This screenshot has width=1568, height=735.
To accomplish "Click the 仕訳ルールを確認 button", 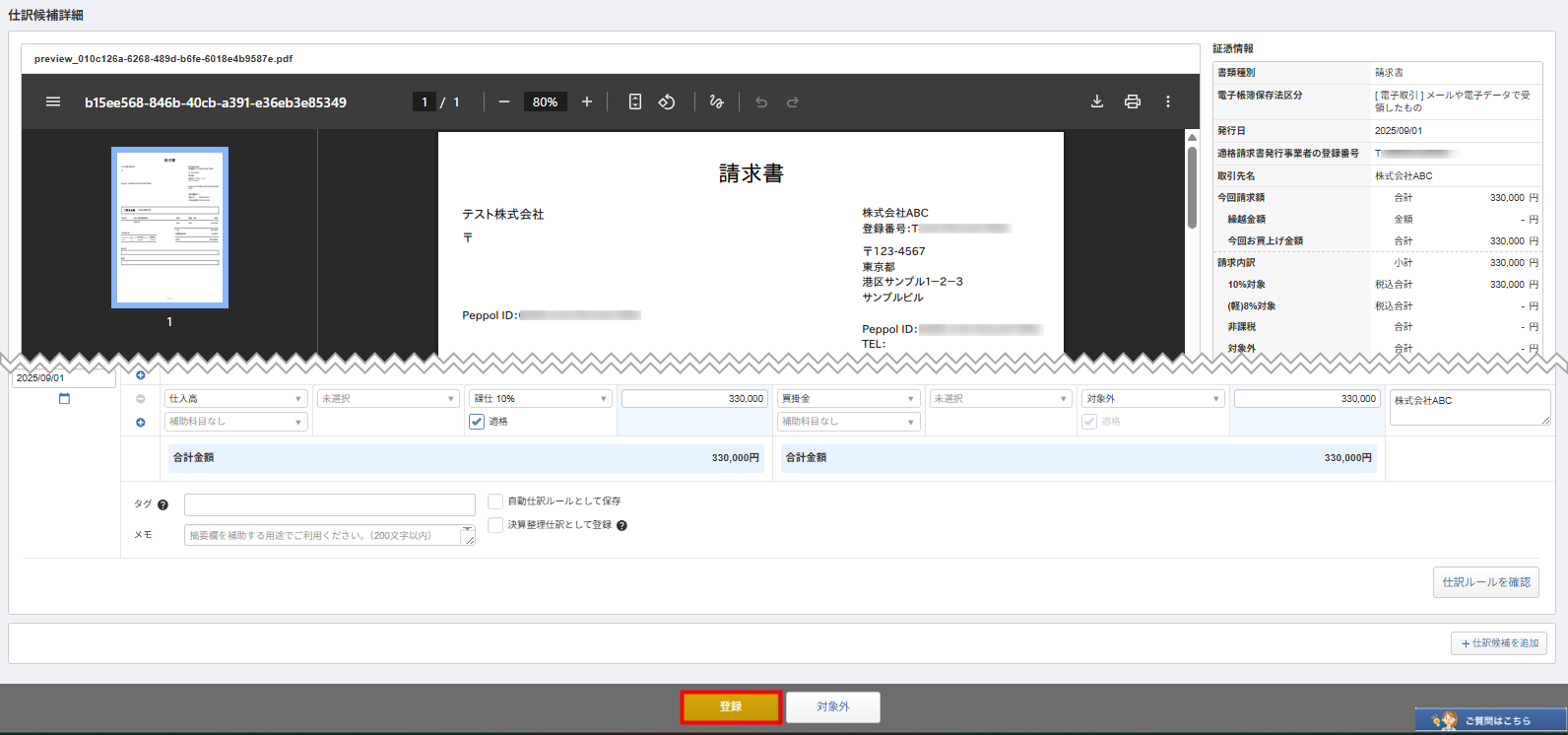I will 1485,582.
